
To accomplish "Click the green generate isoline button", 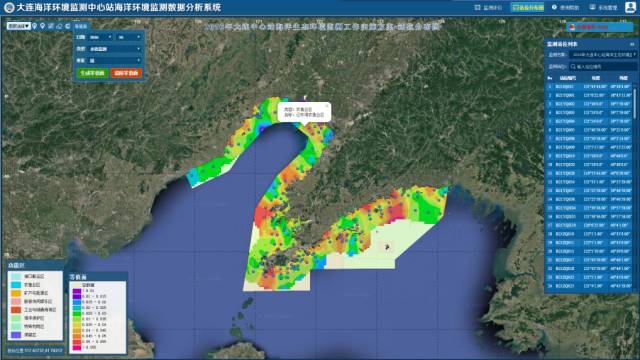I will coord(92,73).
